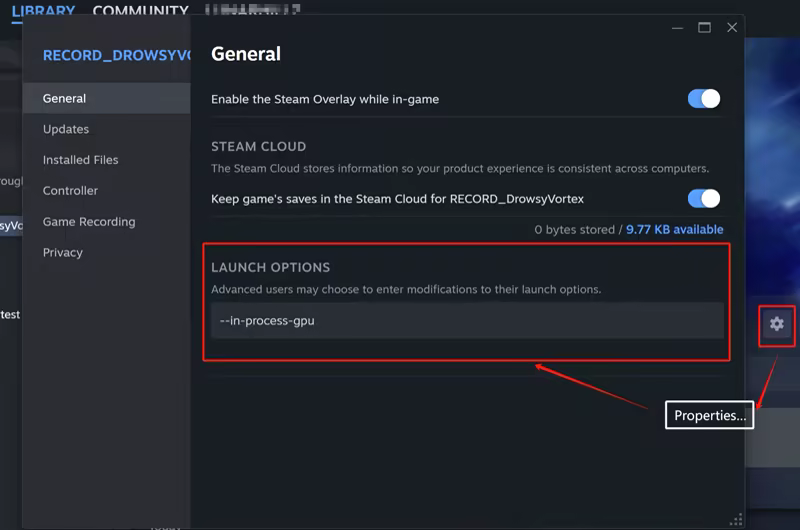Minimize the properties dialog window
The width and height of the screenshot is (800, 530).
coord(677,28)
